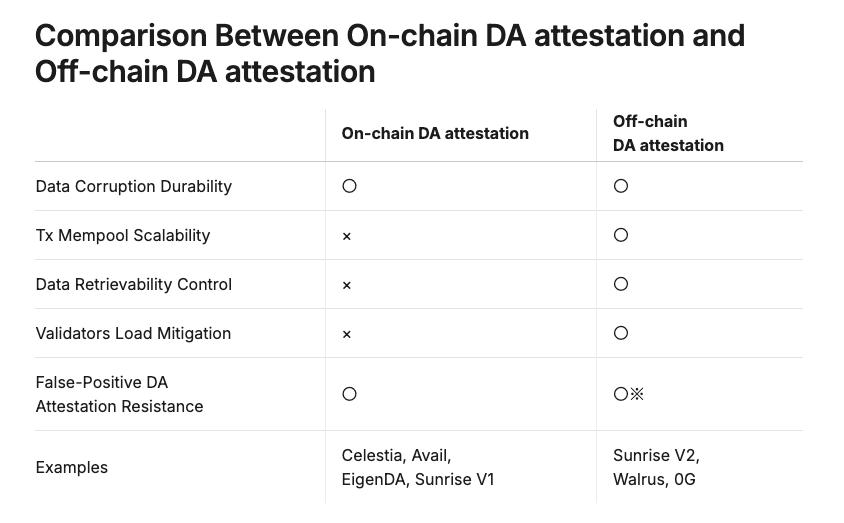Click the "Celestia, Avail, EigenDA, Sunrise V1" examples cell
The width and height of the screenshot is (844, 523).
point(418,467)
